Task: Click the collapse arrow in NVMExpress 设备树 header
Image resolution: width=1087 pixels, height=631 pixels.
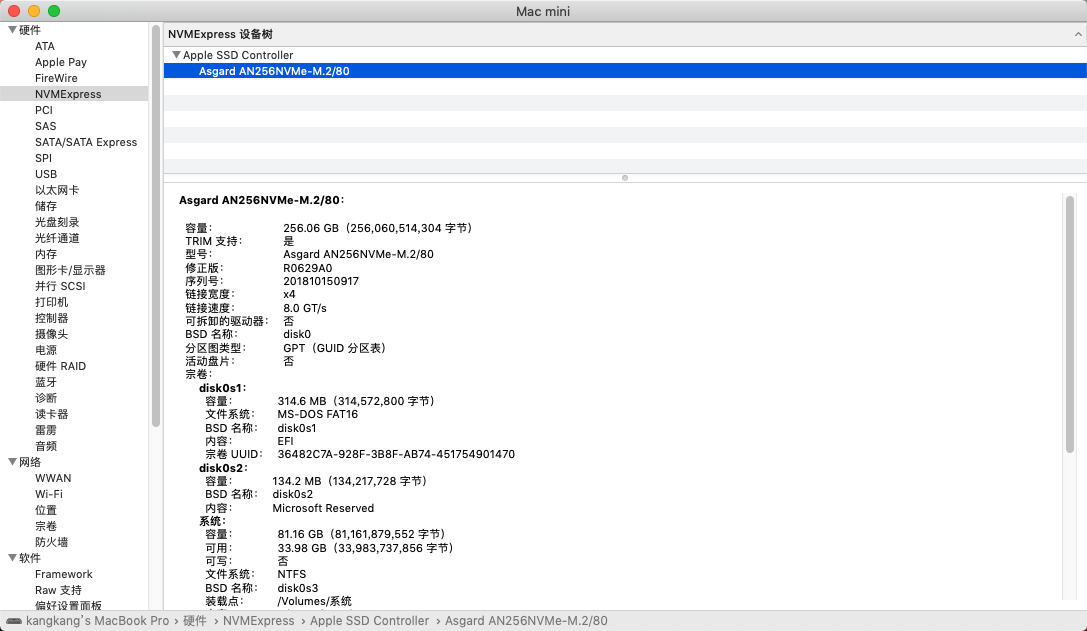Action: (1076, 34)
